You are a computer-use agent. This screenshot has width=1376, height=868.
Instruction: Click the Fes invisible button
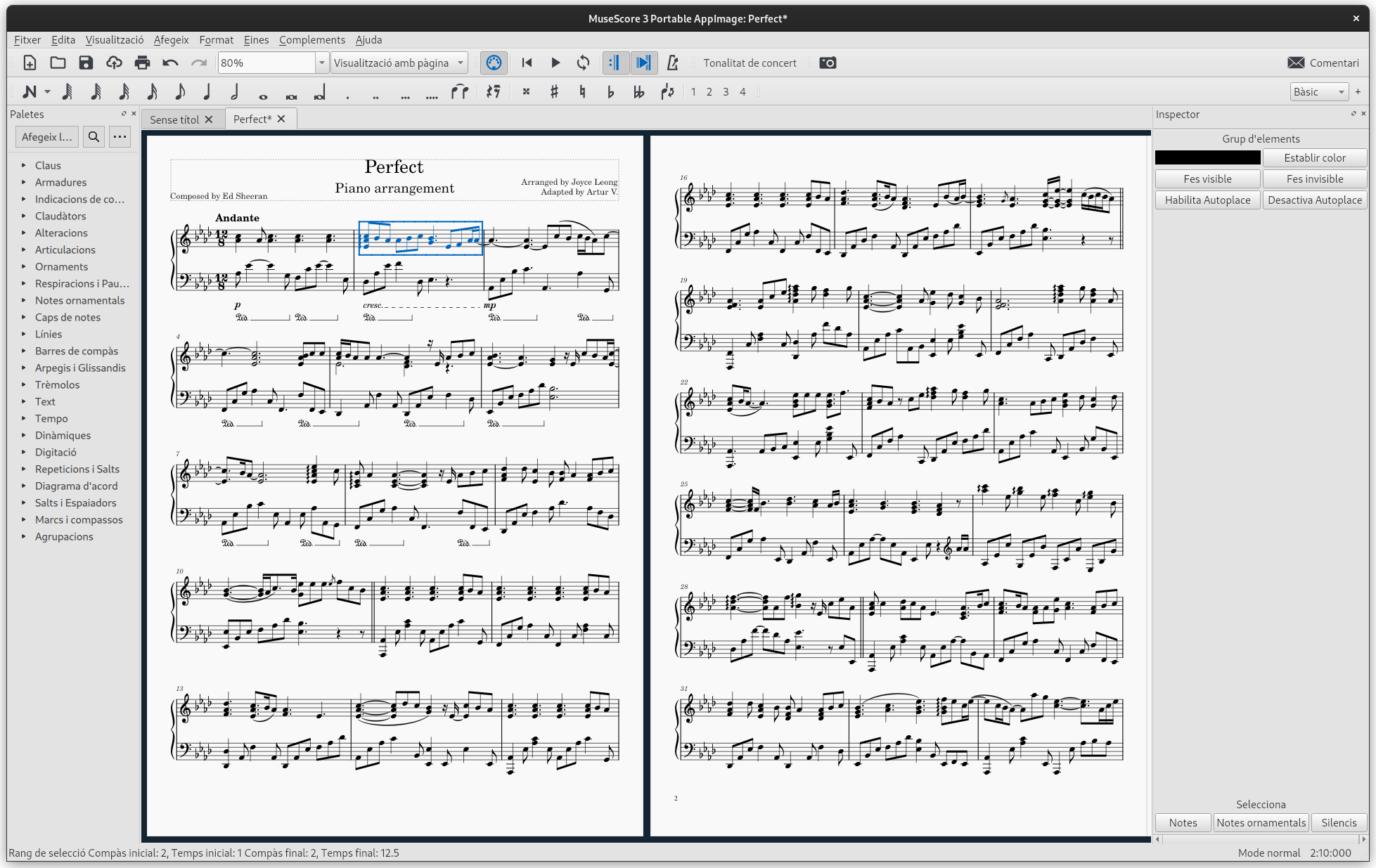pyautogui.click(x=1315, y=179)
